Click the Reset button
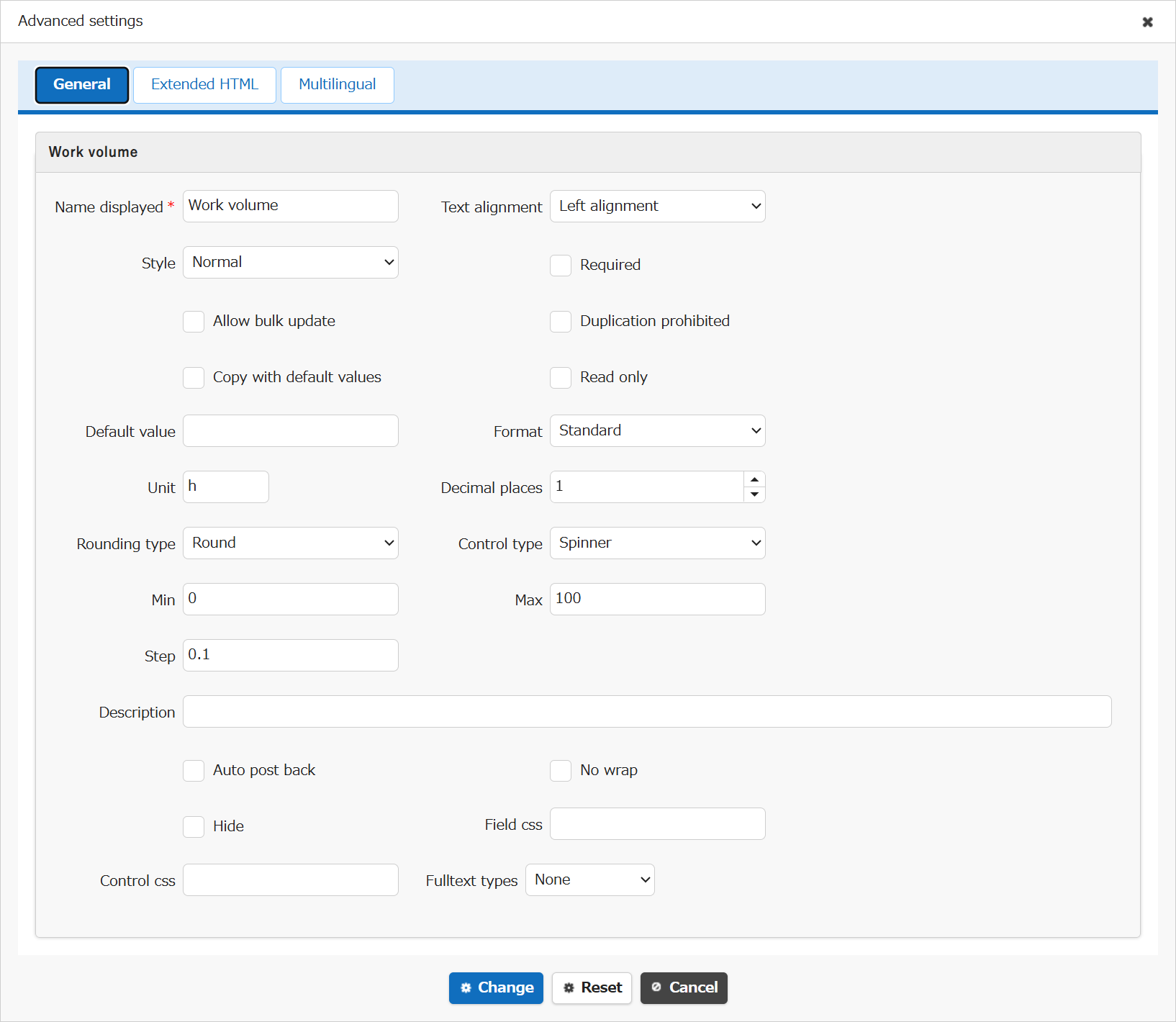Screen dimensions: 1176x1022 [592, 987]
